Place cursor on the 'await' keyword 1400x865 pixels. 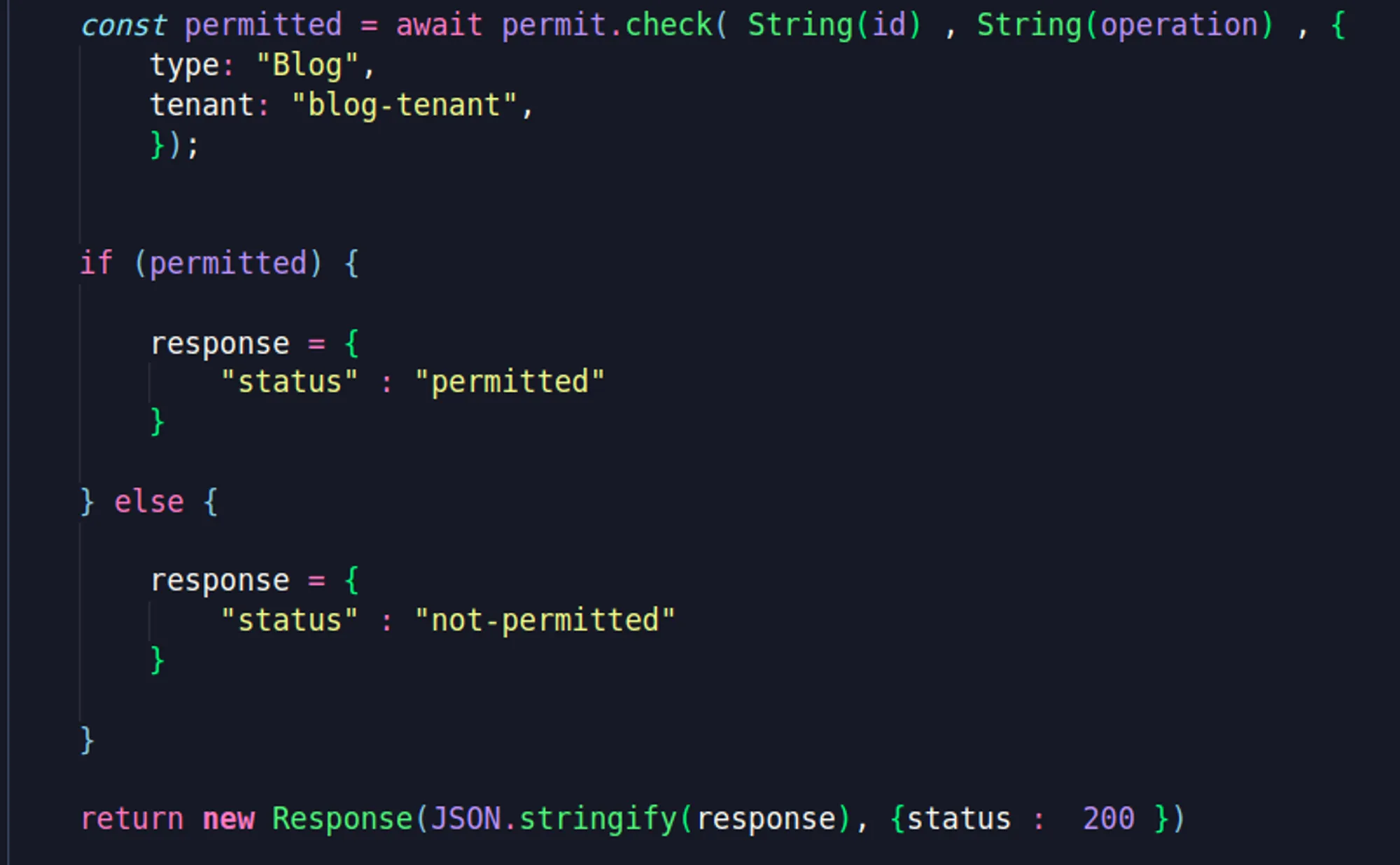pos(439,26)
